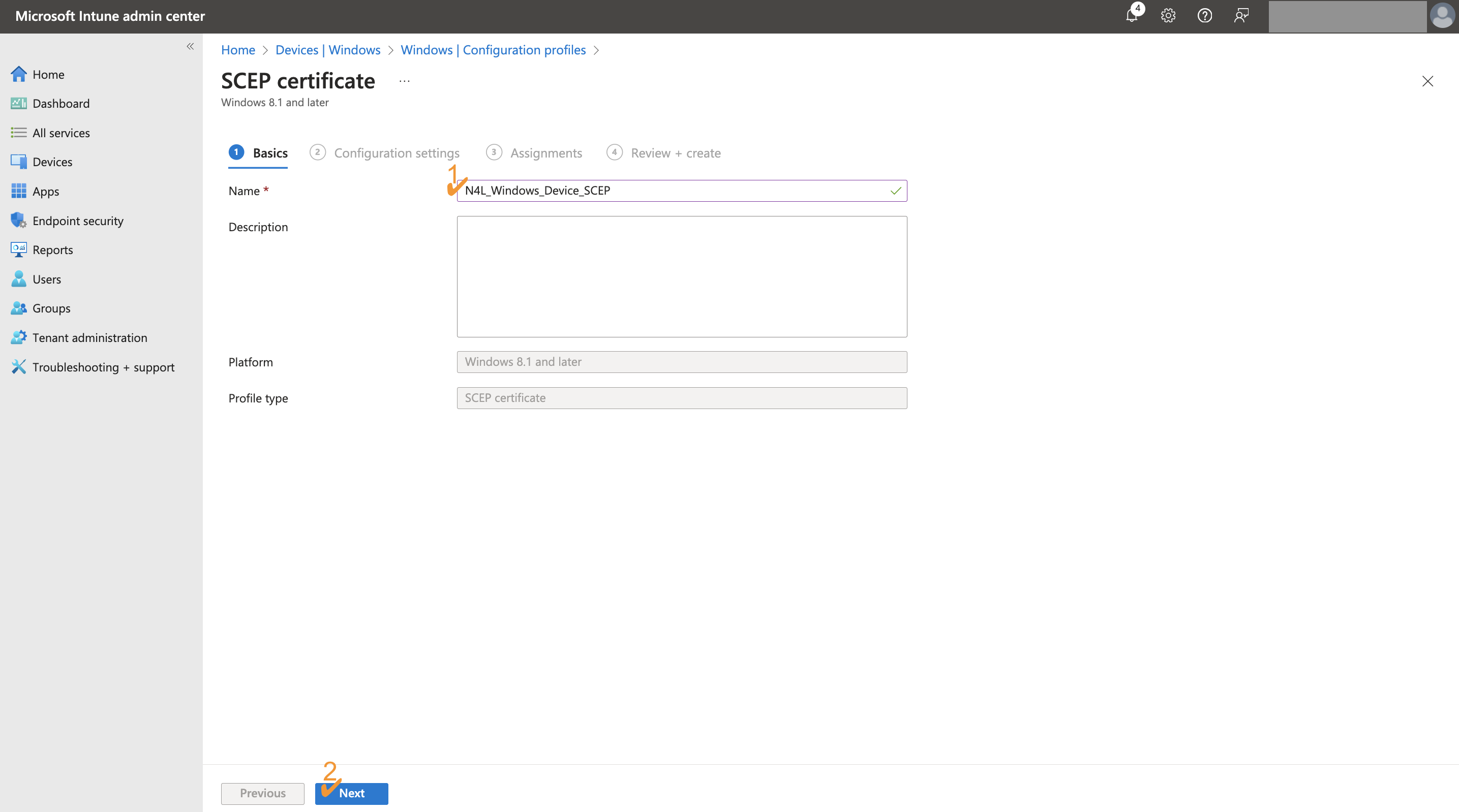This screenshot has height=812, width=1459.
Task: Click the Next button
Action: (351, 793)
